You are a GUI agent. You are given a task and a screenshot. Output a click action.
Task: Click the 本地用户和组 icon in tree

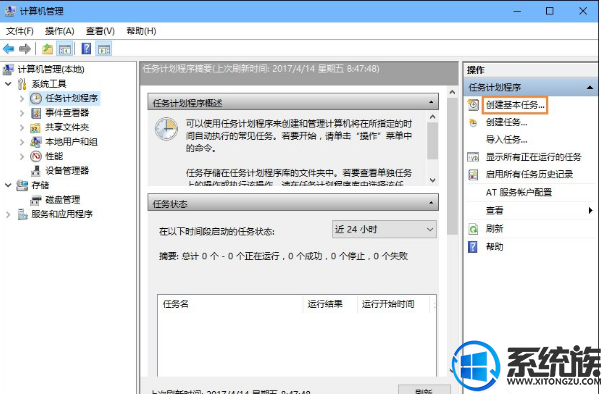36,142
